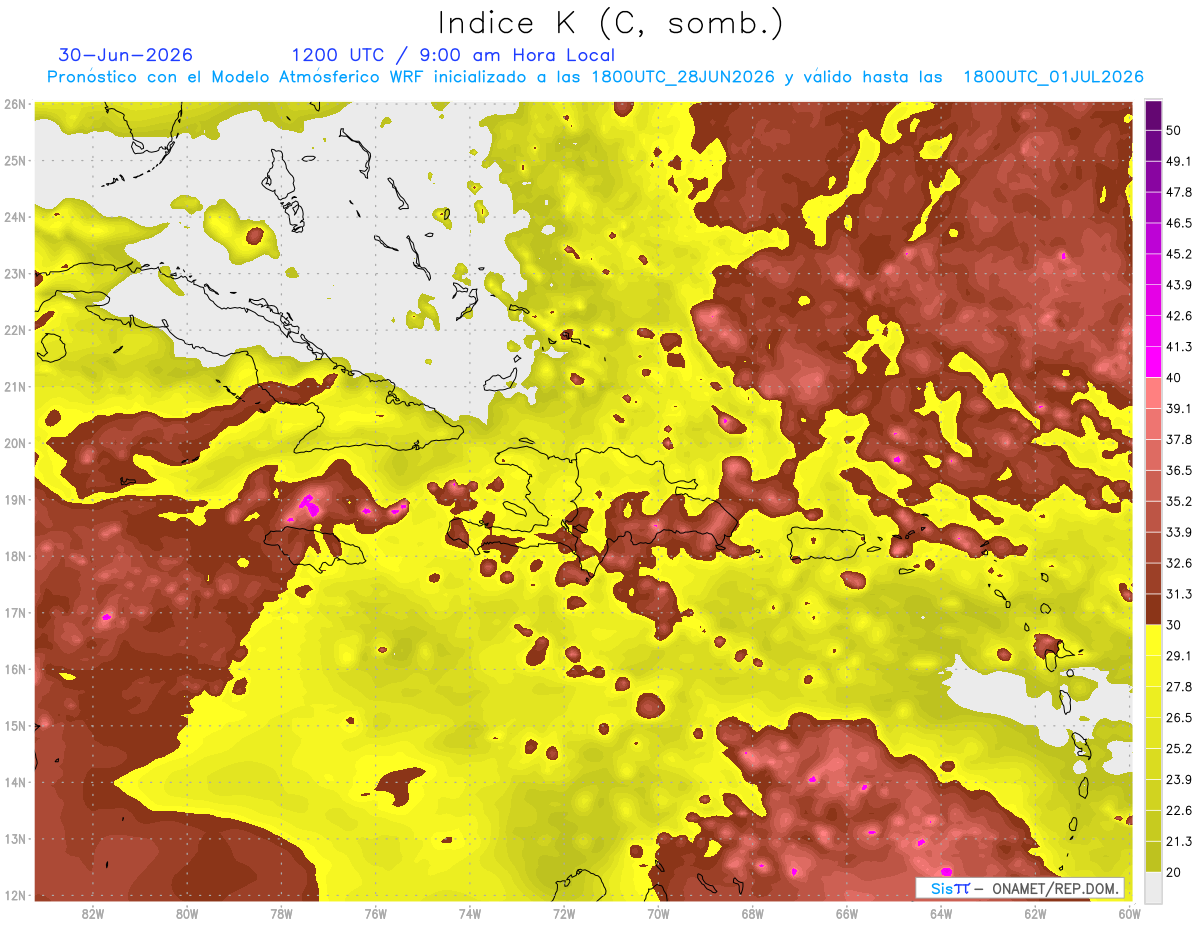Click the colorbar value '47.8'
Screen dimensions: 1200x927
point(1179,192)
